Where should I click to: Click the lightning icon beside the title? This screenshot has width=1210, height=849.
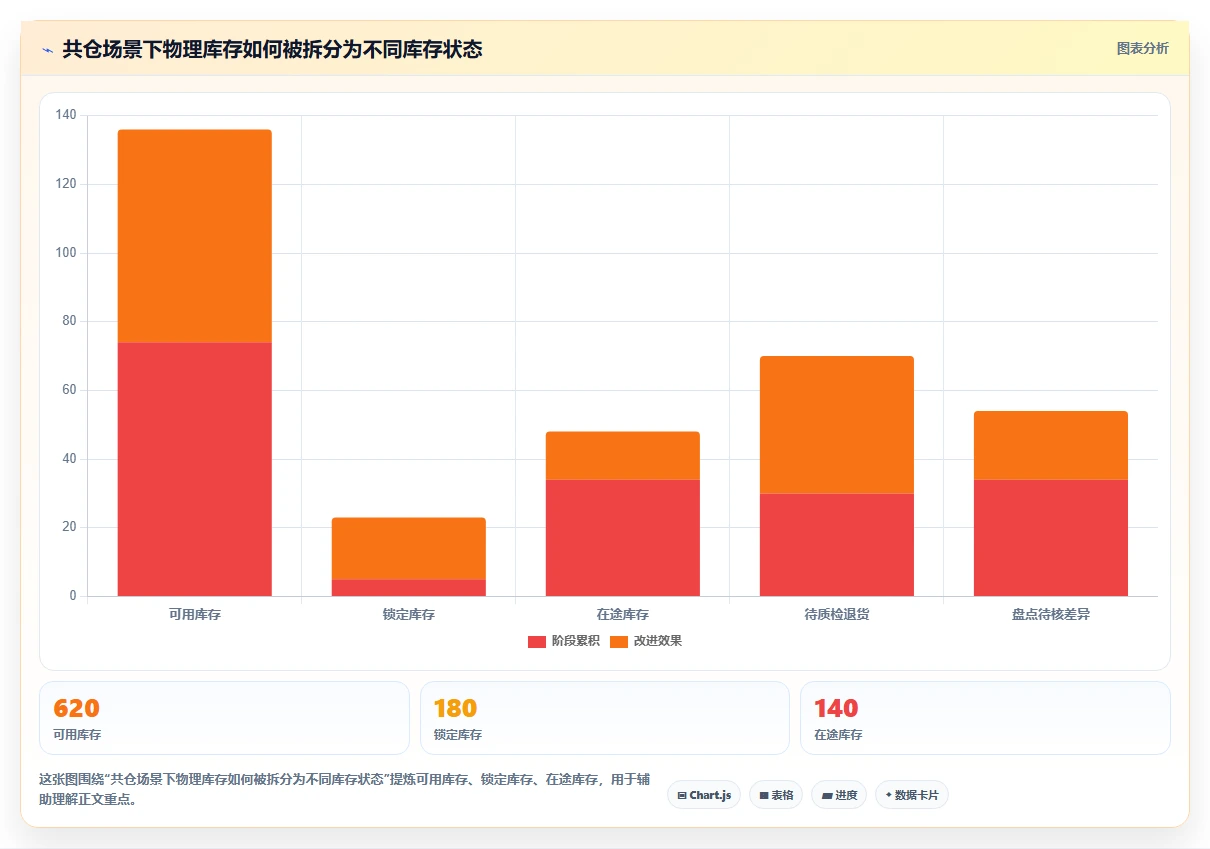pyautogui.click(x=48, y=49)
